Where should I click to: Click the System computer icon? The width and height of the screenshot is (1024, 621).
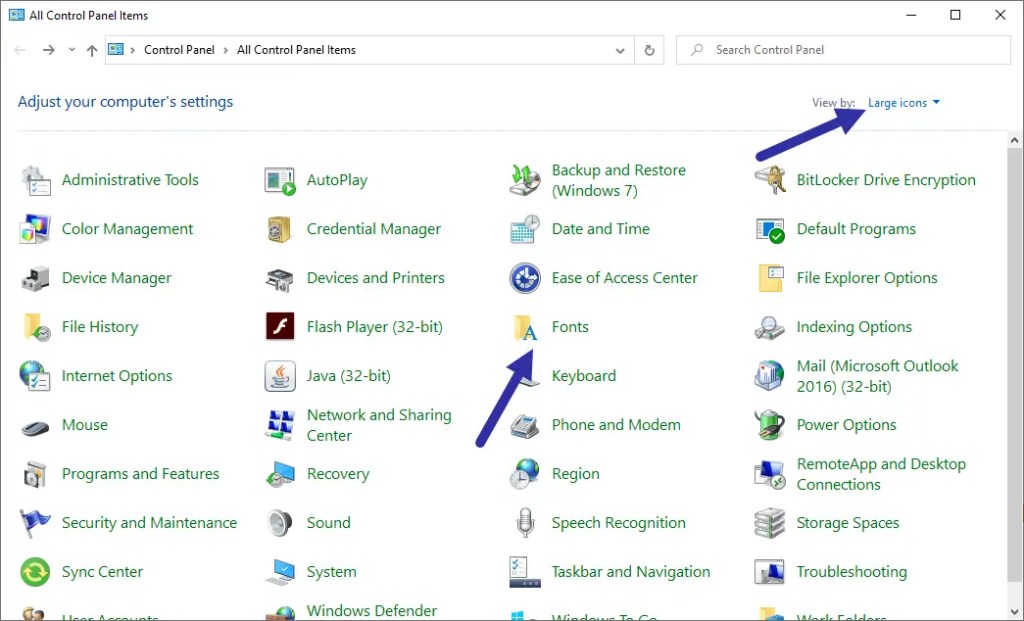click(x=280, y=572)
